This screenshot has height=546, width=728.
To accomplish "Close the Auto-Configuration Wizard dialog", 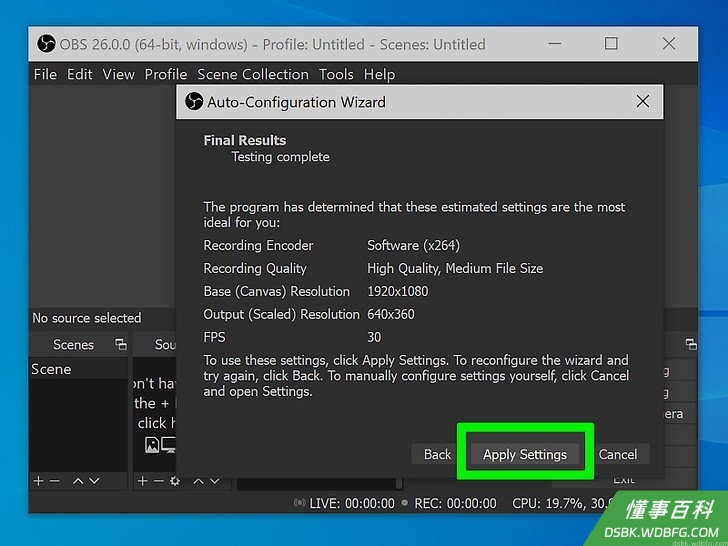I will (643, 101).
